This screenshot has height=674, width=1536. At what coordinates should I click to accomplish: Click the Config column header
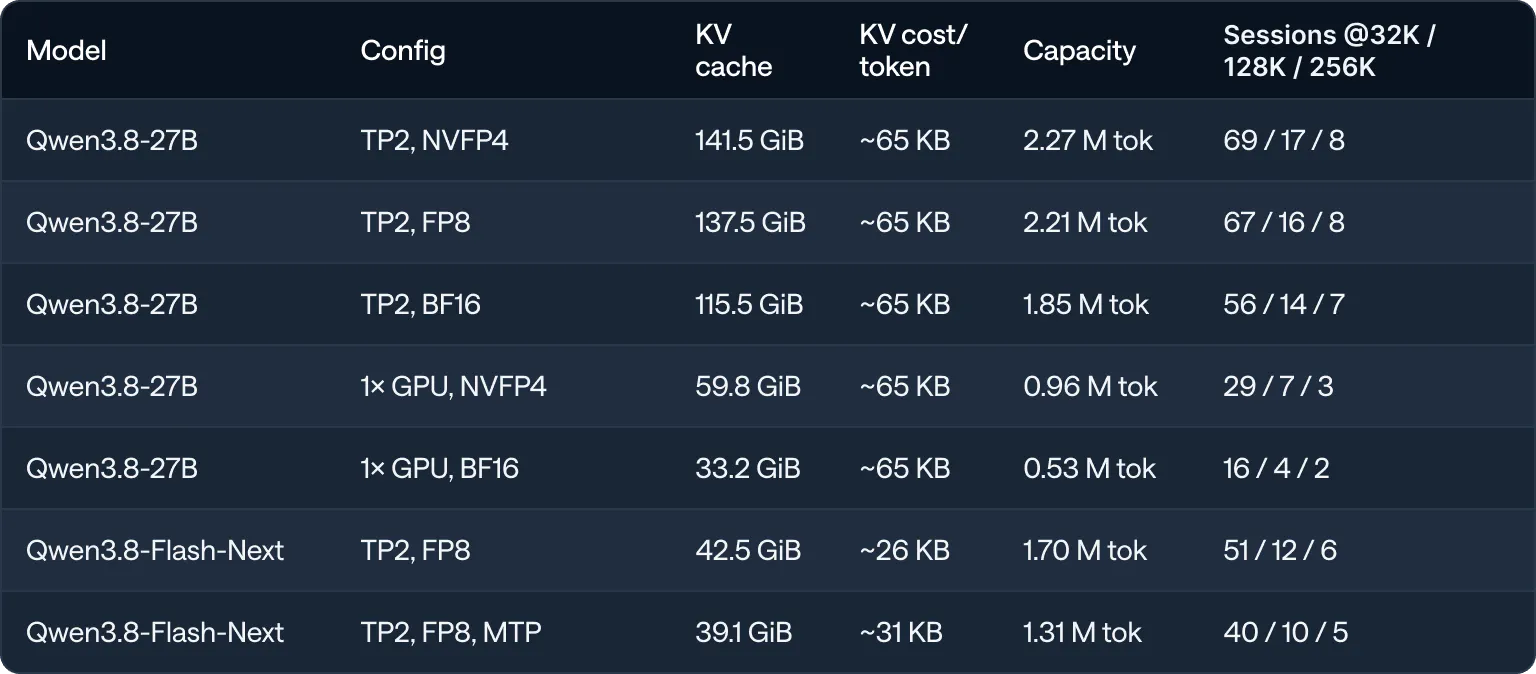[403, 50]
